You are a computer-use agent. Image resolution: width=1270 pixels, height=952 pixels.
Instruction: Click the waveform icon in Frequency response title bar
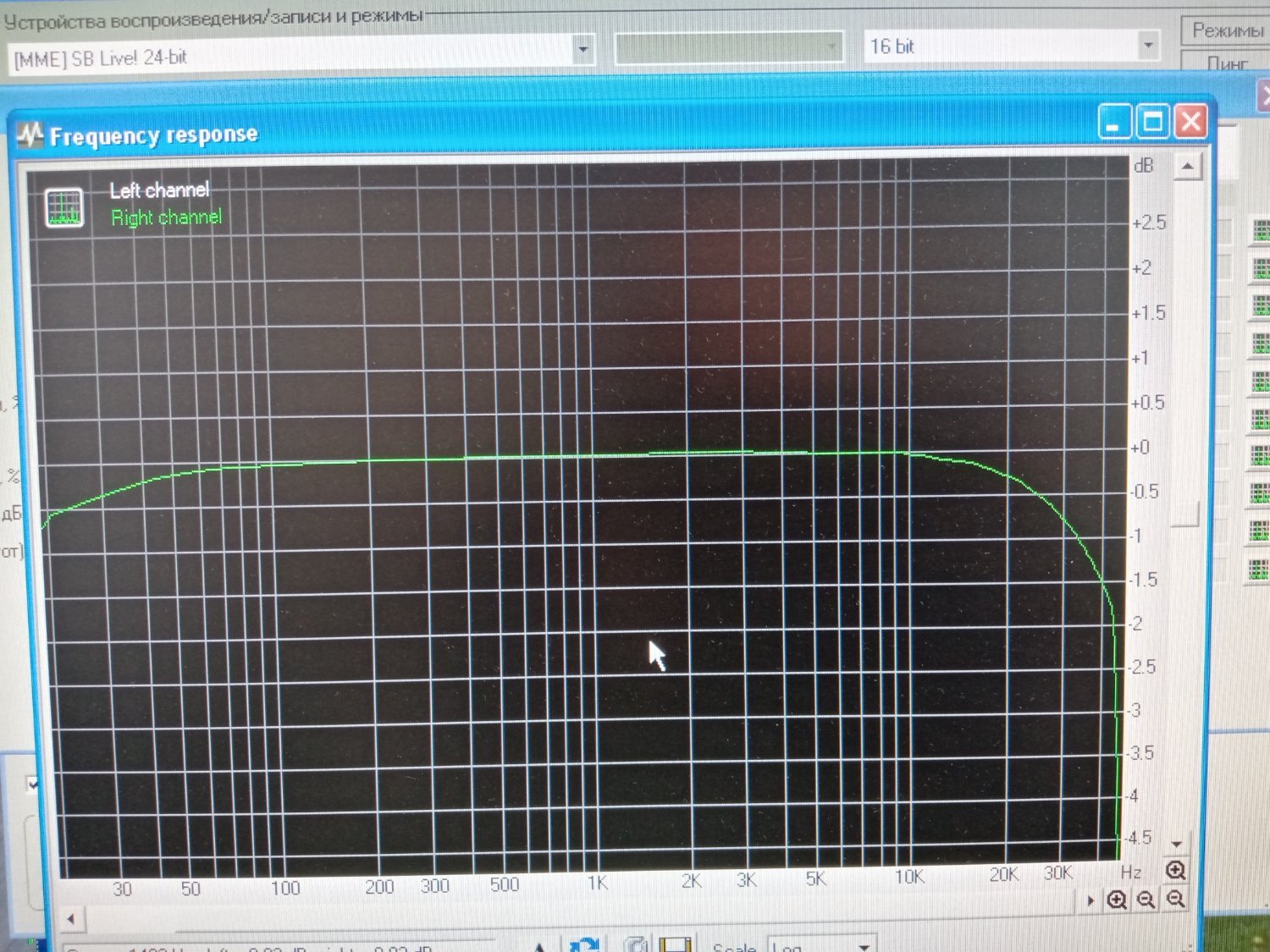coord(30,135)
